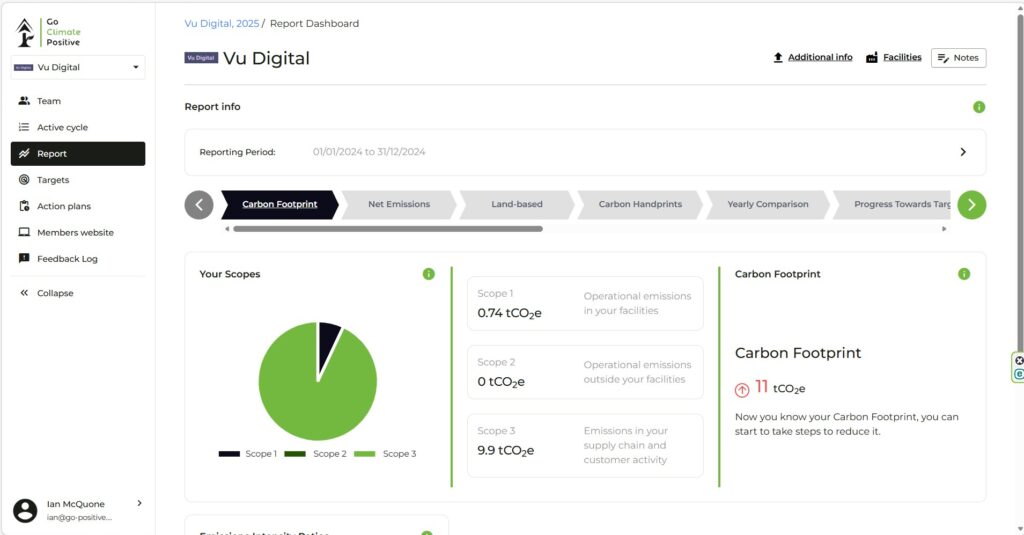Click the Members website laptop icon
The image size is (1024, 535).
[24, 232]
